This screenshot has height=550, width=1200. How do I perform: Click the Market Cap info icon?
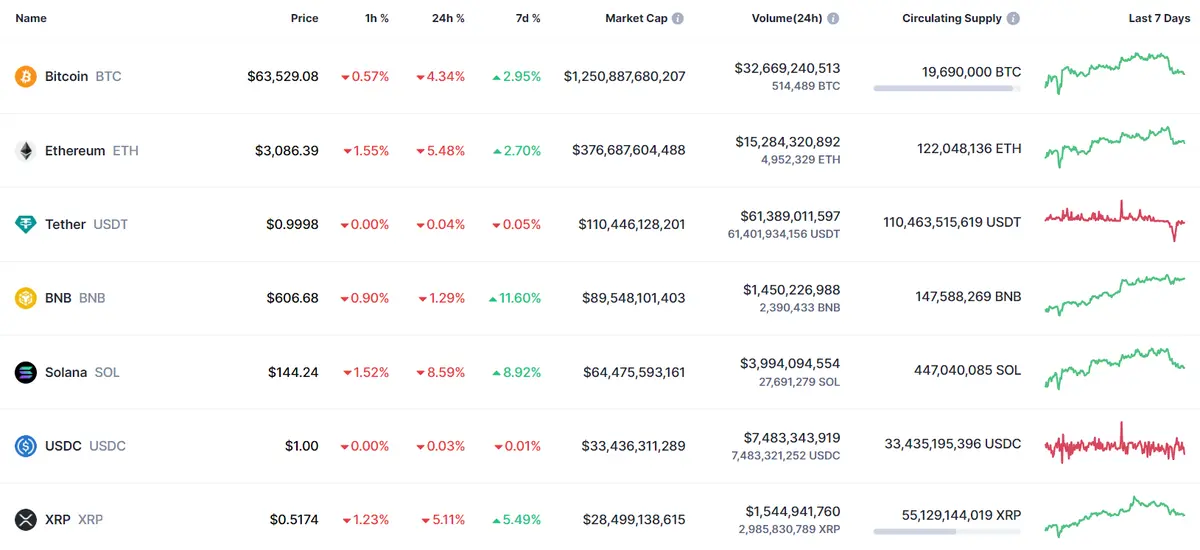[678, 18]
